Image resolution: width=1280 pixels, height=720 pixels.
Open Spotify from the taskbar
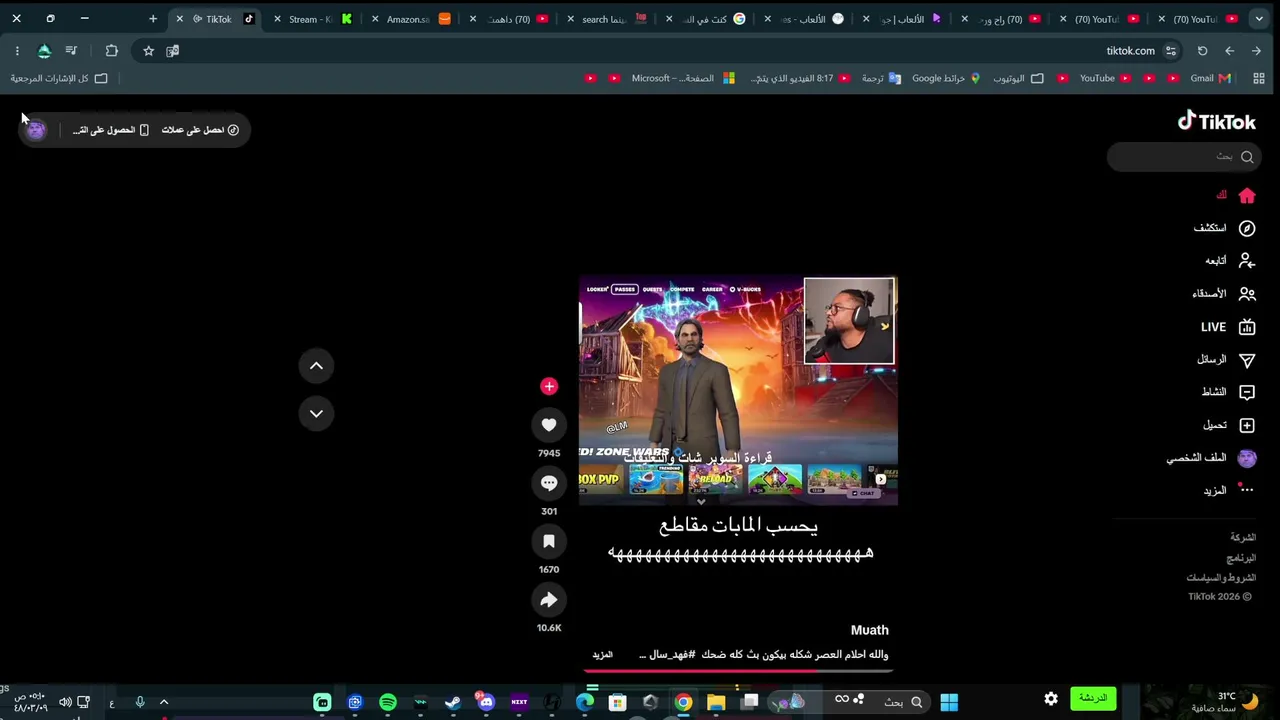click(x=388, y=702)
